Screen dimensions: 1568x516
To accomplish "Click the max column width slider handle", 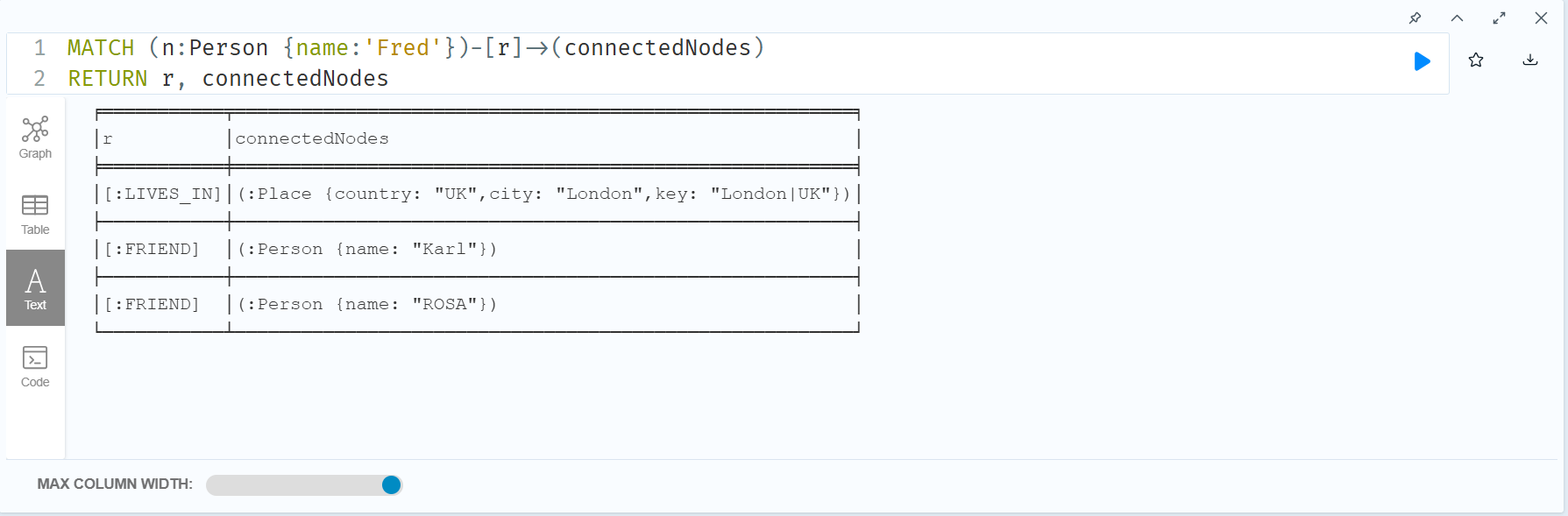I will [x=391, y=484].
